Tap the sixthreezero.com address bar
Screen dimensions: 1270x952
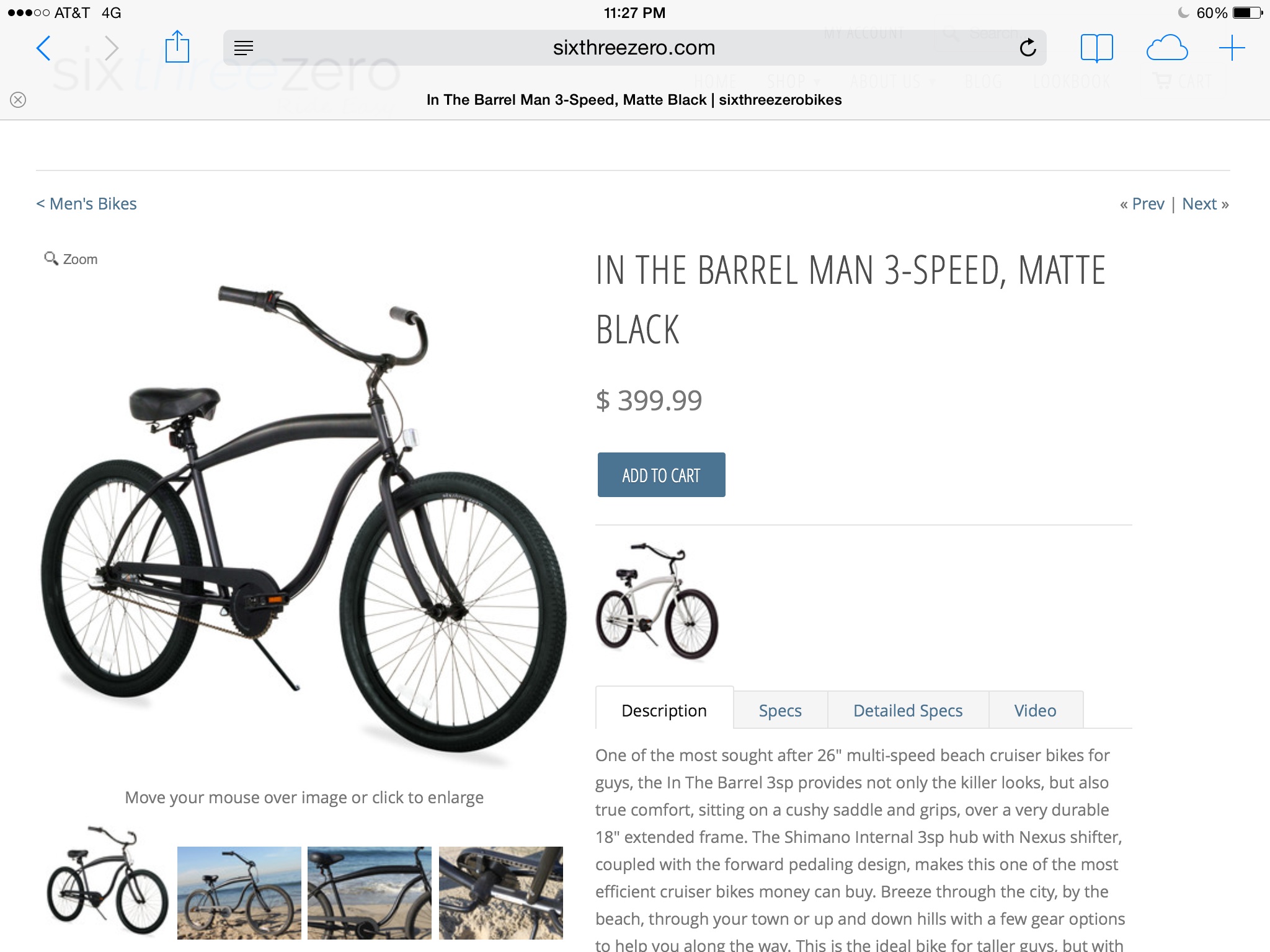point(634,48)
